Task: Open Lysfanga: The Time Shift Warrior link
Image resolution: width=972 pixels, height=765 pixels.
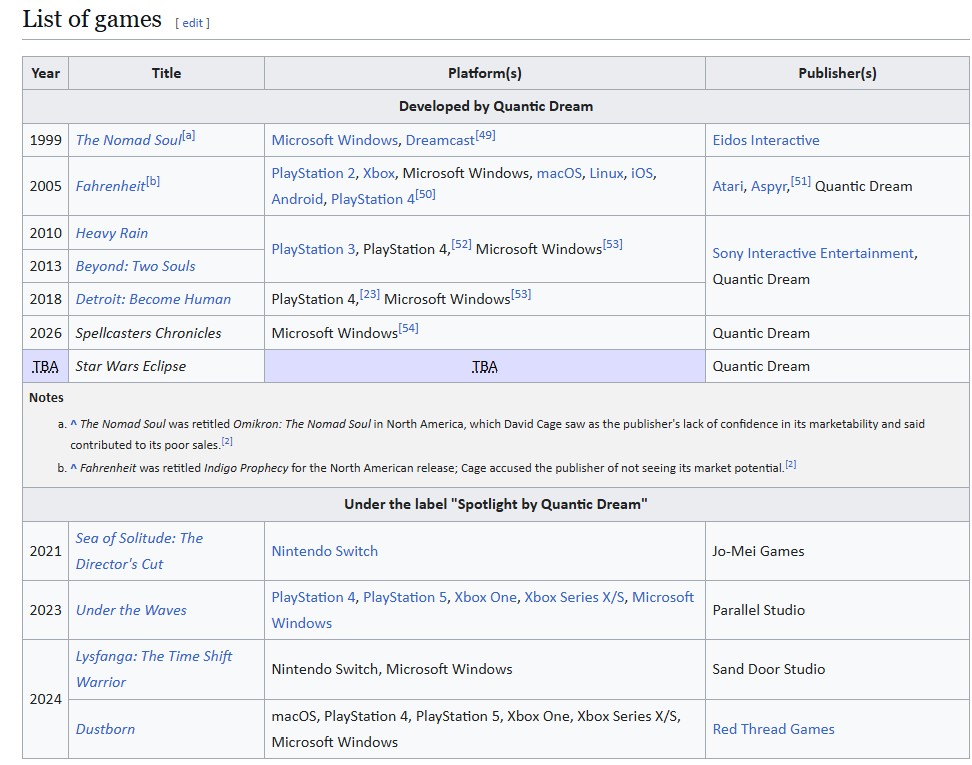Action: pyautogui.click(x=154, y=669)
